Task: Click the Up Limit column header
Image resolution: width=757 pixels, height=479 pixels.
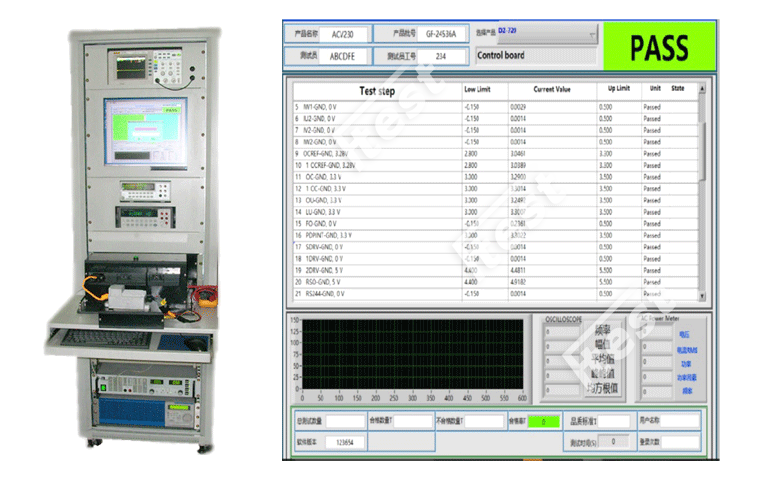Action: [619, 88]
